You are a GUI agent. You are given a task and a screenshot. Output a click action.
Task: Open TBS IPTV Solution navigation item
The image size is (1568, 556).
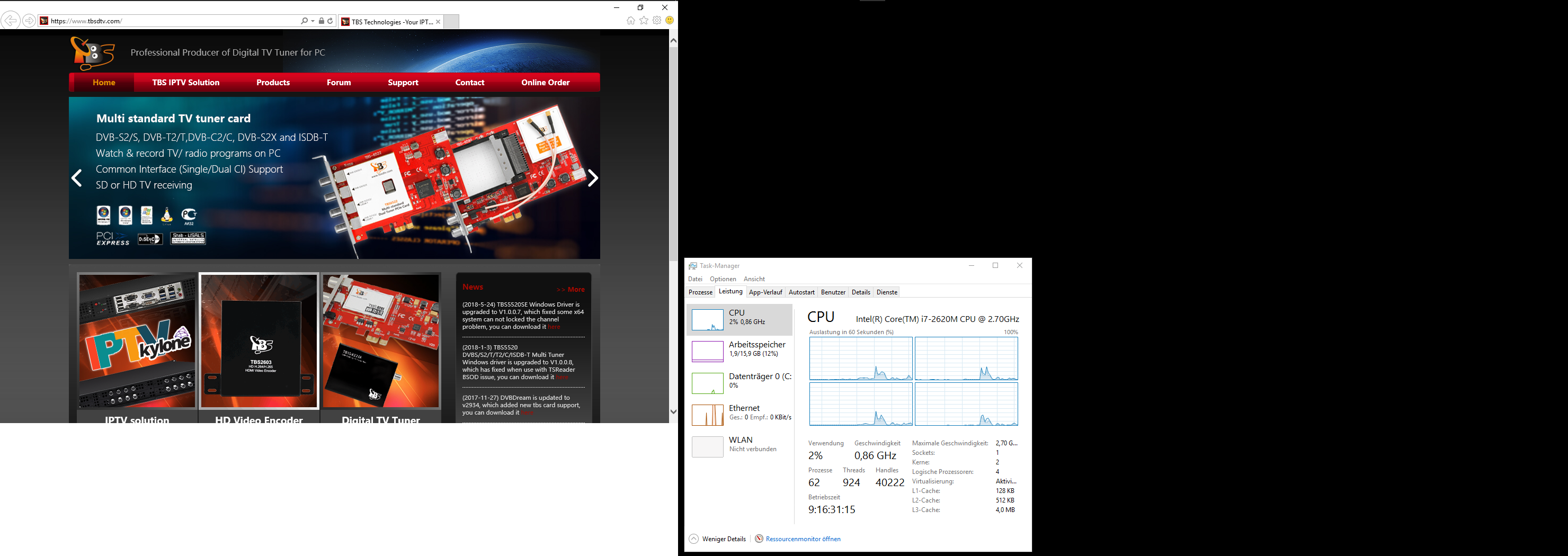point(185,82)
